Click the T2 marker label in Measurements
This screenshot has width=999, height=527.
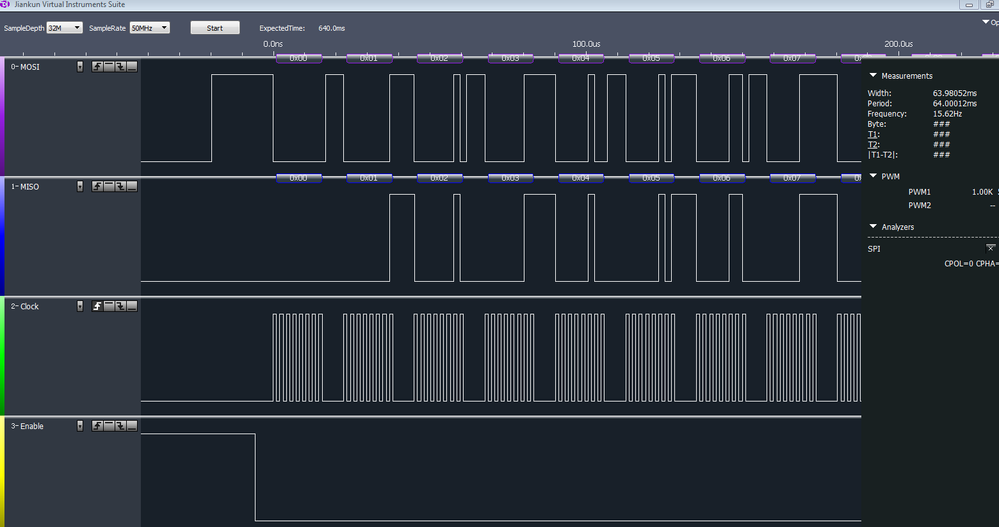click(x=873, y=145)
